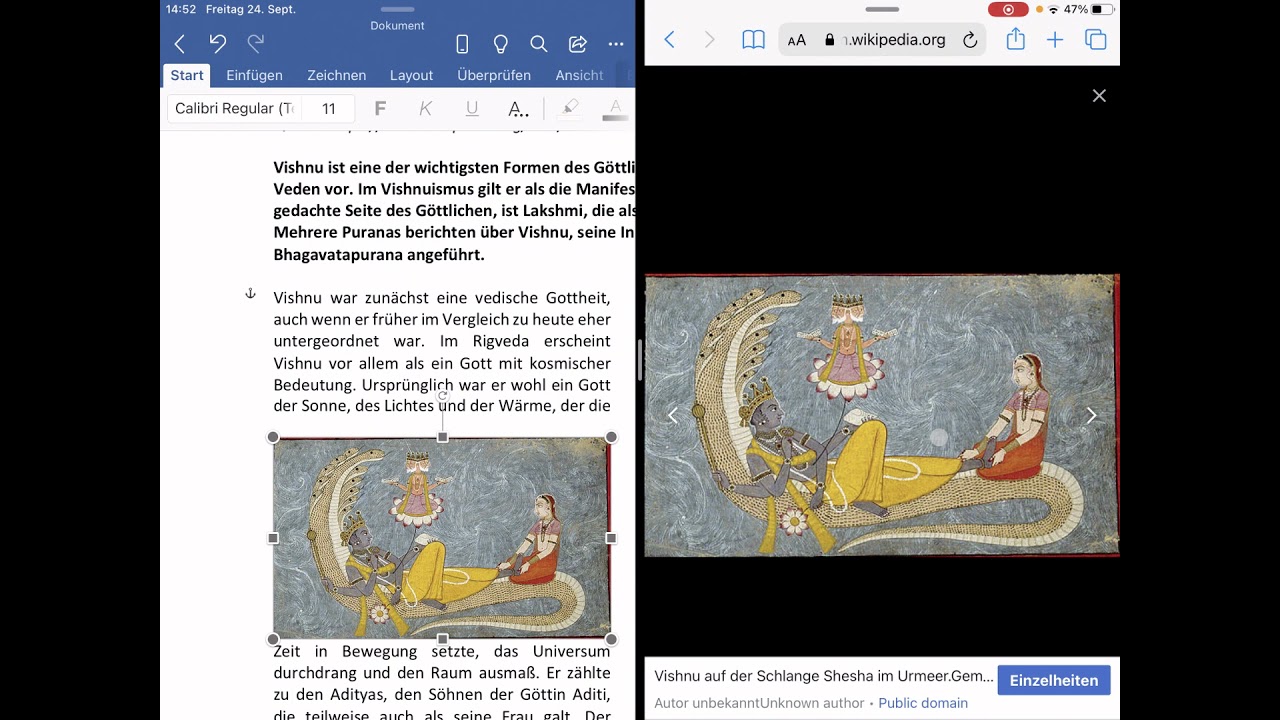Open the Safari share sheet
This screenshot has width=1280, height=720.
point(1016,39)
